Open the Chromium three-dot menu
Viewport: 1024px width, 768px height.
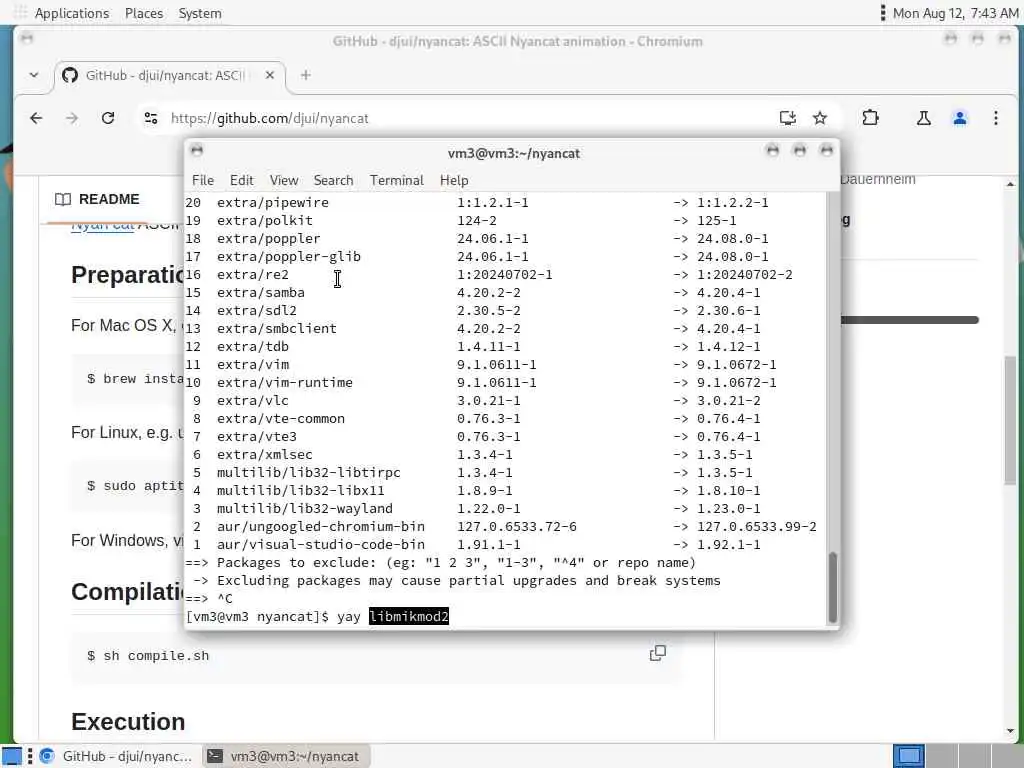pyautogui.click(x=995, y=118)
